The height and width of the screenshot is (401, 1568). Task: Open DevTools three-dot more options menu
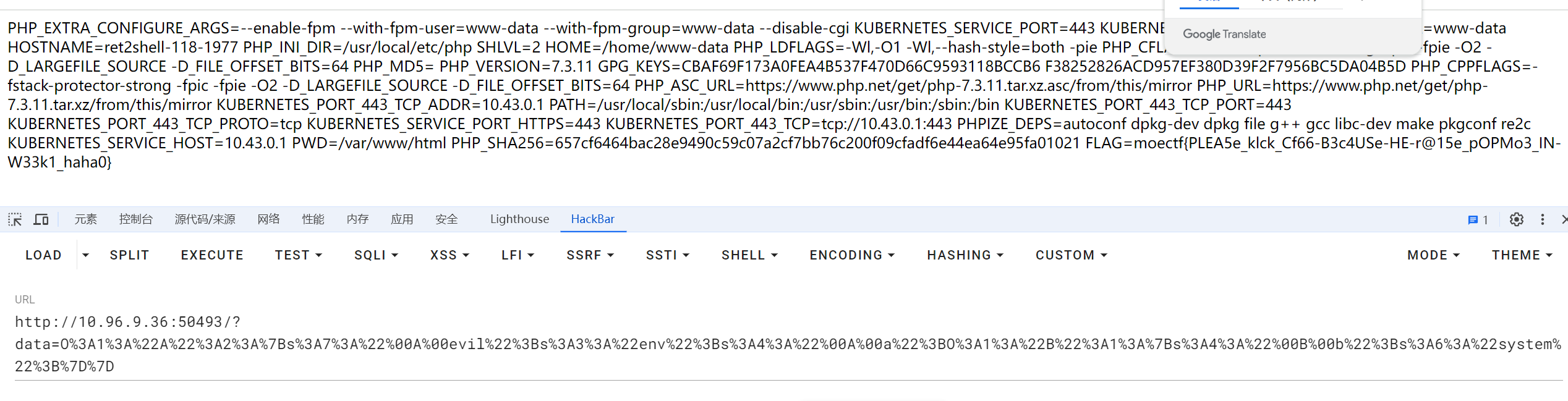tap(1543, 219)
